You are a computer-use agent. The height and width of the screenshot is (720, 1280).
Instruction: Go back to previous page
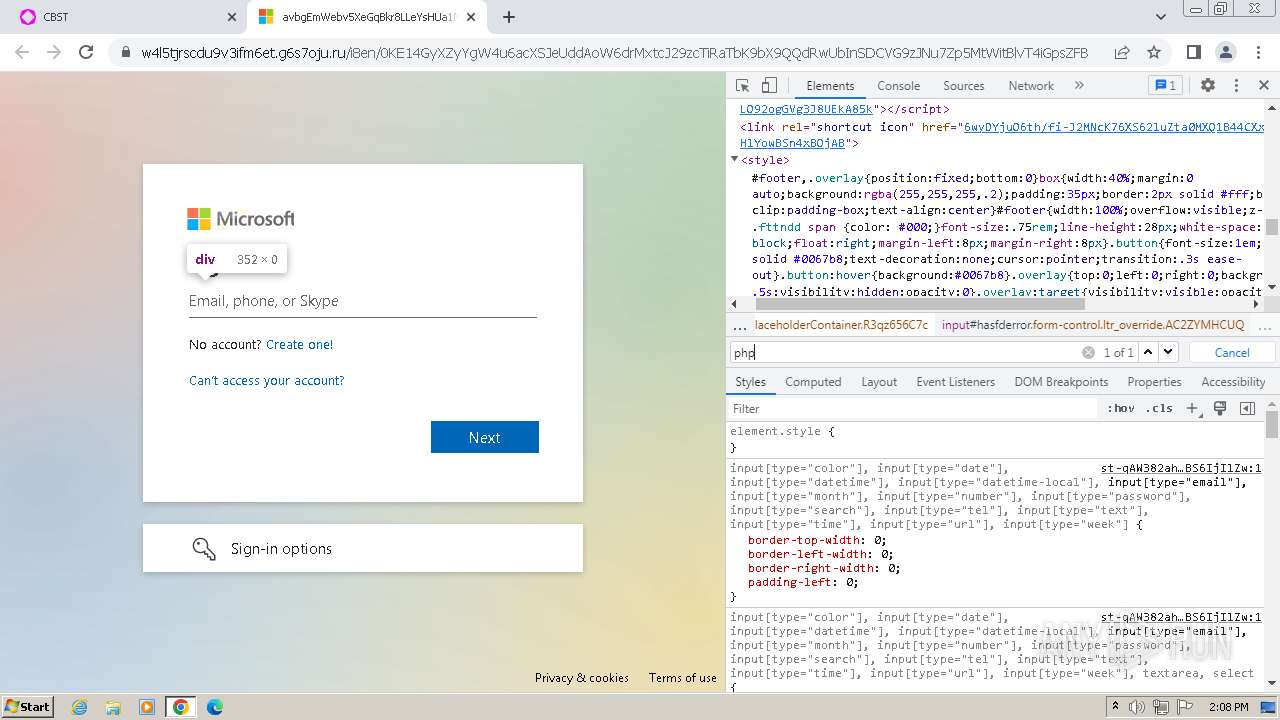pos(22,53)
